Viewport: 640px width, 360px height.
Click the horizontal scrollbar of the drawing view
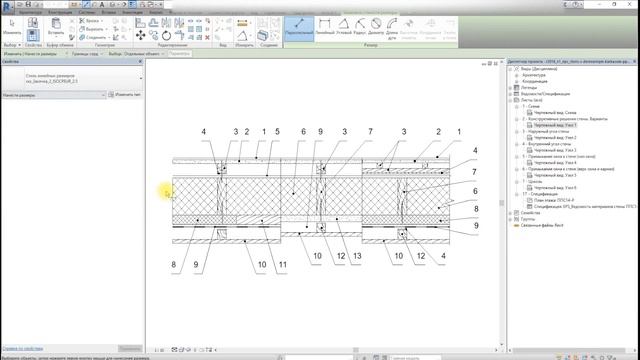[356, 350]
